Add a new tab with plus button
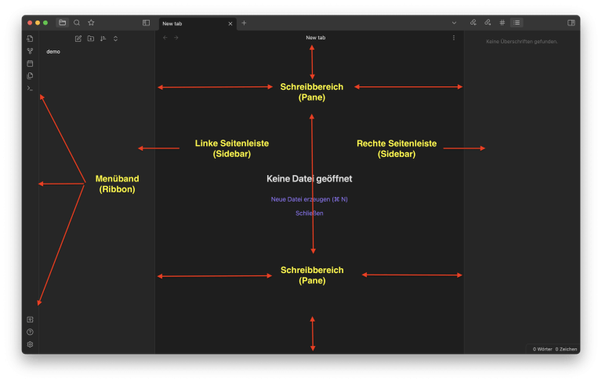The width and height of the screenshot is (602, 383). pos(244,23)
